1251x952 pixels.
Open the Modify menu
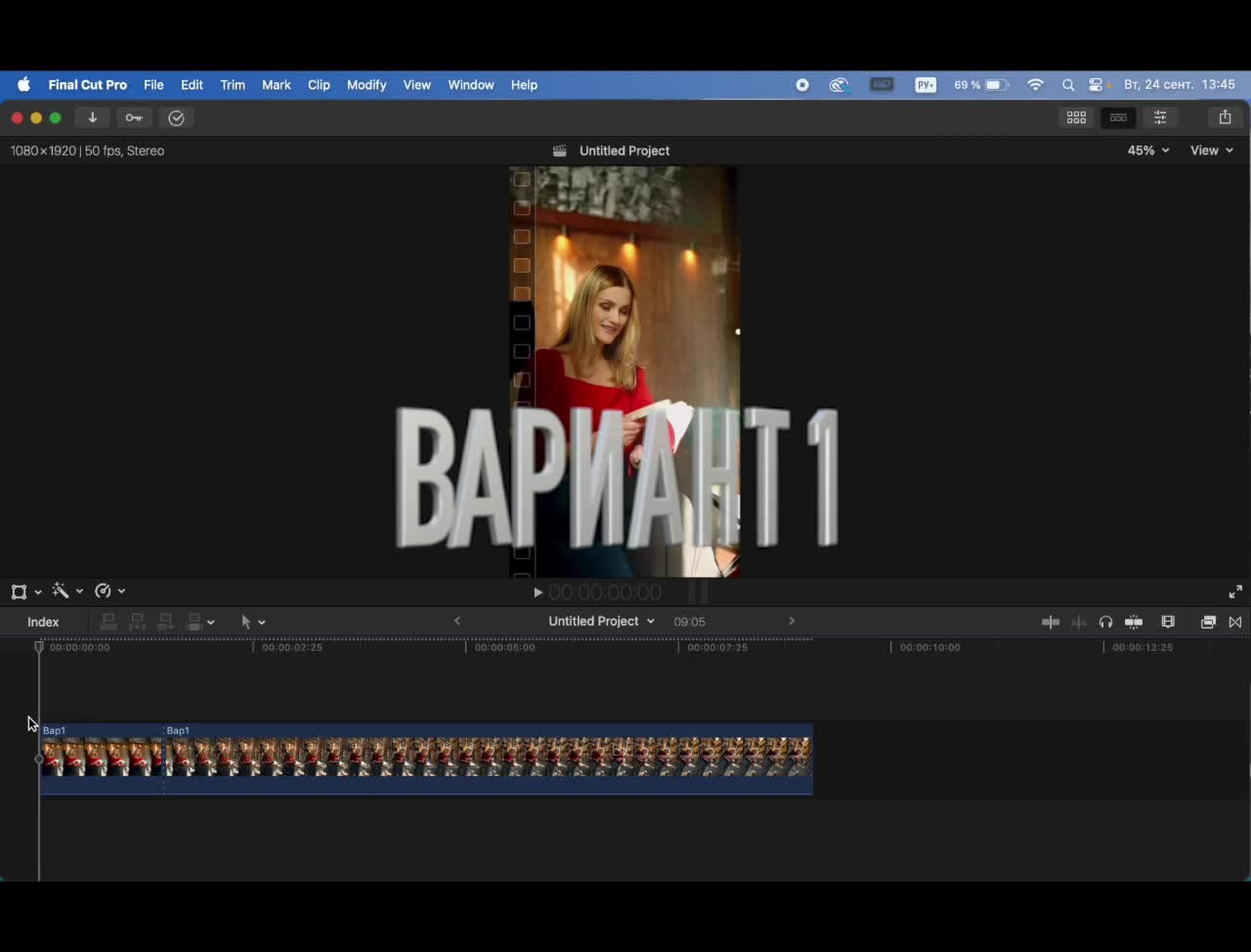coord(367,85)
